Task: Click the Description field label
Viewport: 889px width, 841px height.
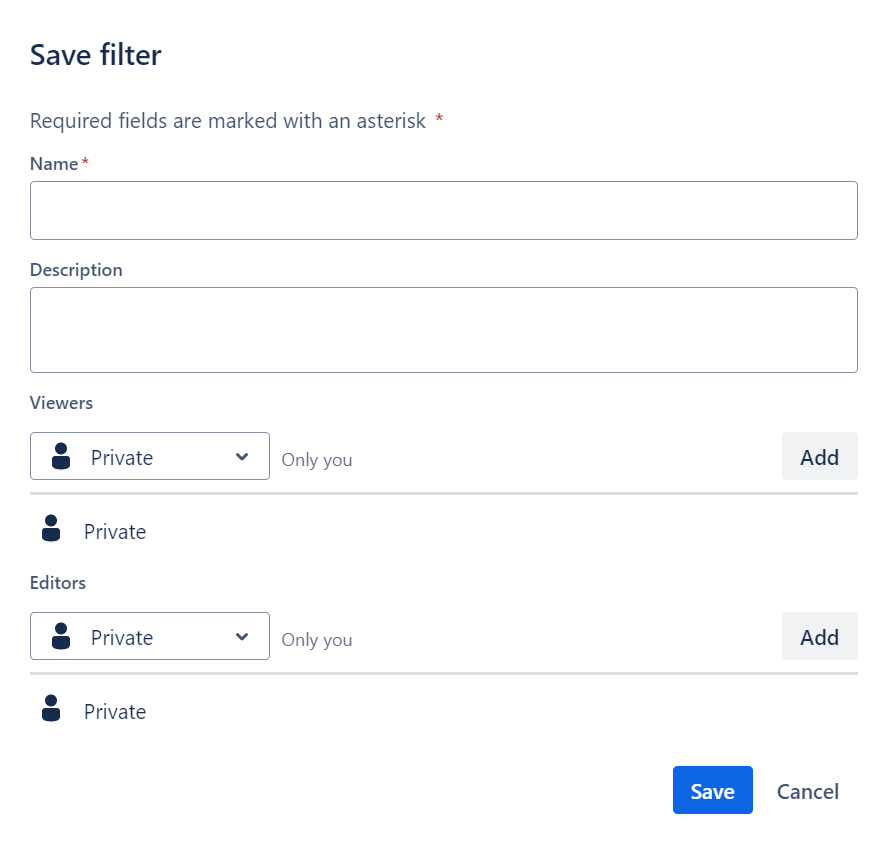Action: tap(76, 270)
